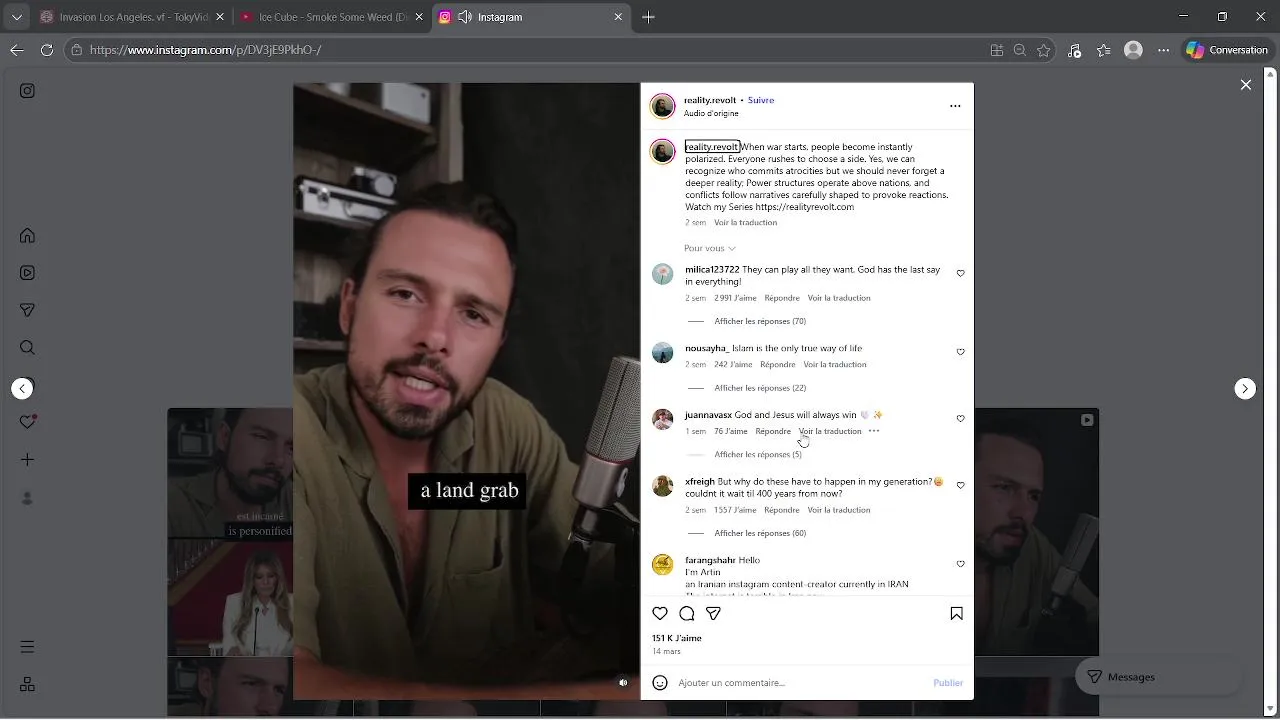Save post with the bookmark icon
This screenshot has height=720, width=1280.
[x=956, y=613]
